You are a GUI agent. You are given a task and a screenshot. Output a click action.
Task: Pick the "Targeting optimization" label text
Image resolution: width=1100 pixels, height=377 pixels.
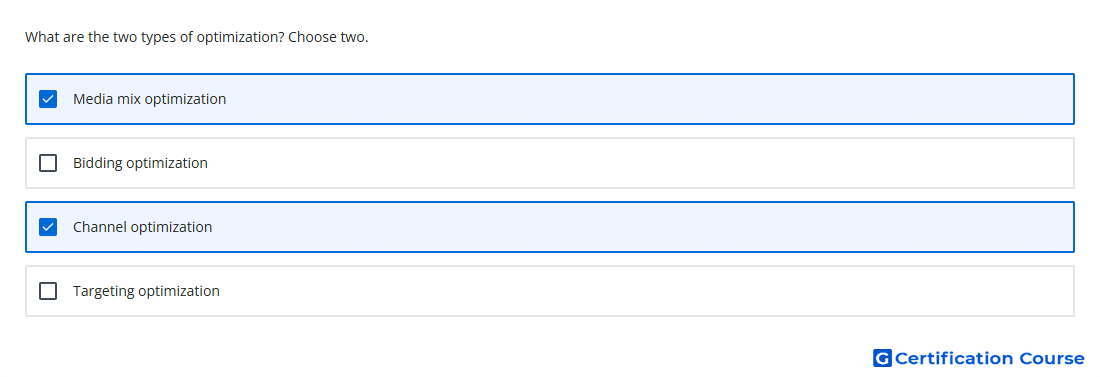[146, 291]
